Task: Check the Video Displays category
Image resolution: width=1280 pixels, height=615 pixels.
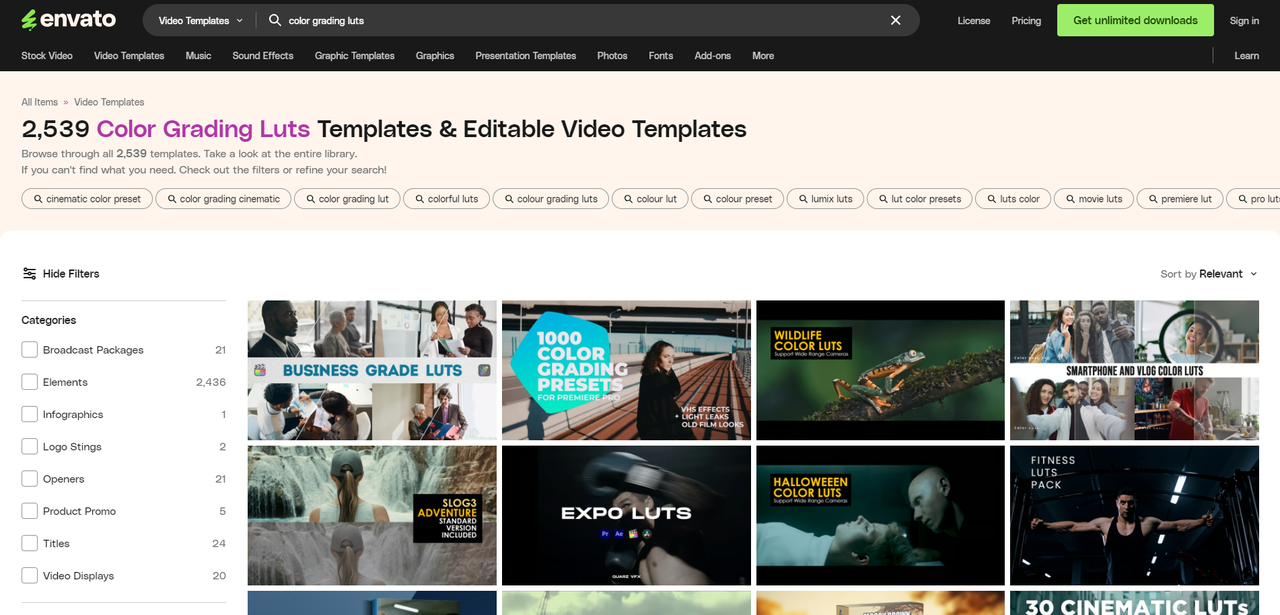Action: coord(30,576)
